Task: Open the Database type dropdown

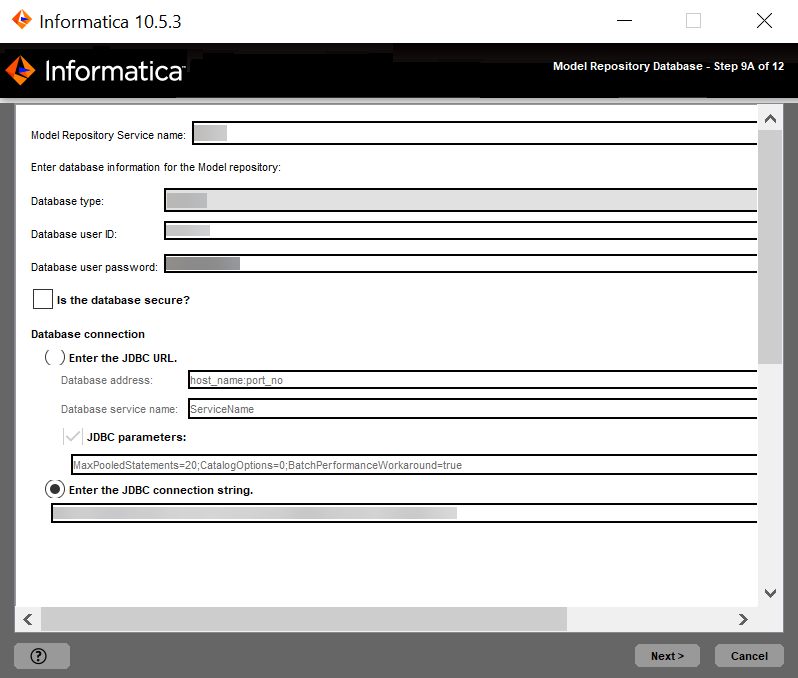Action: pos(461,200)
